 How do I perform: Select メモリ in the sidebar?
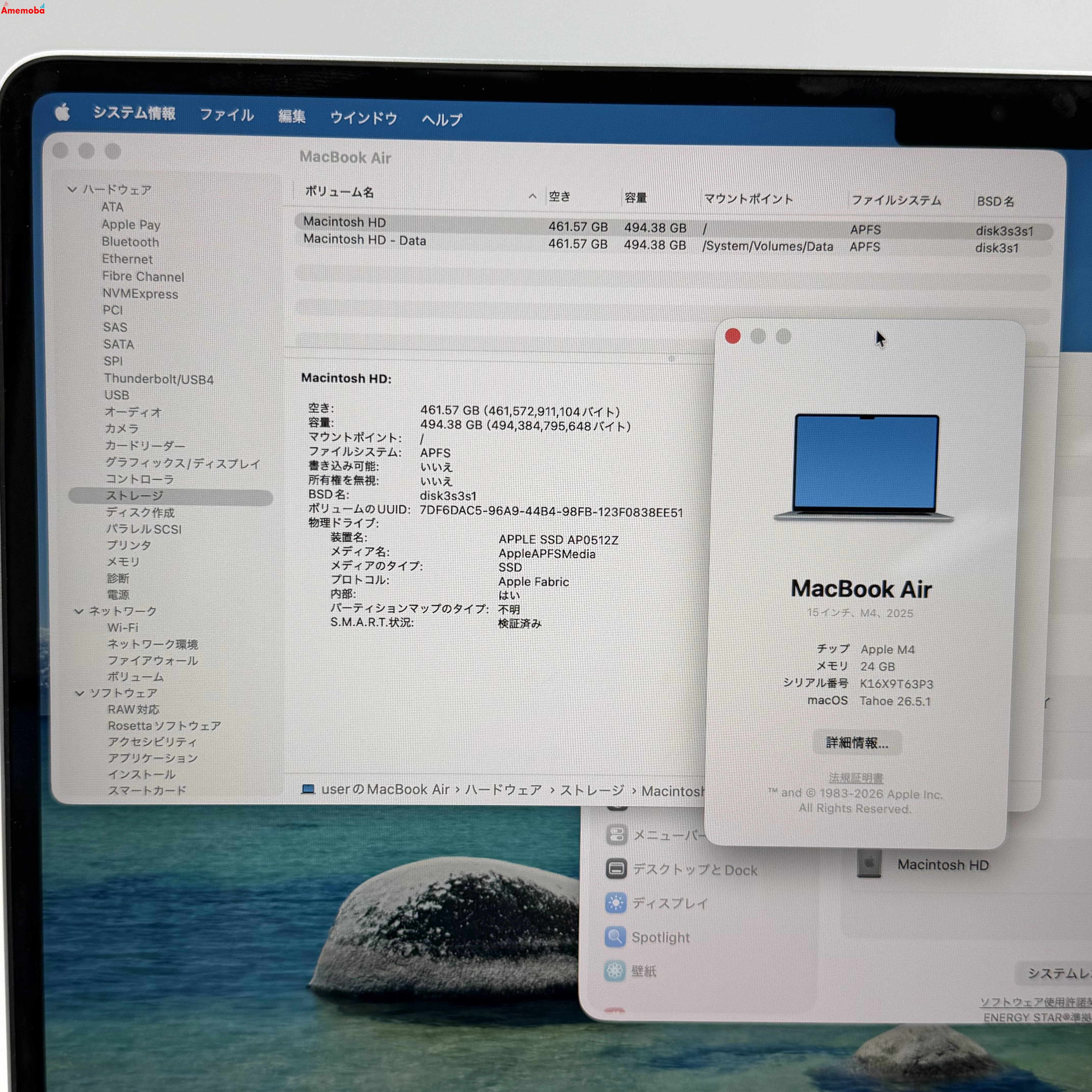(123, 562)
